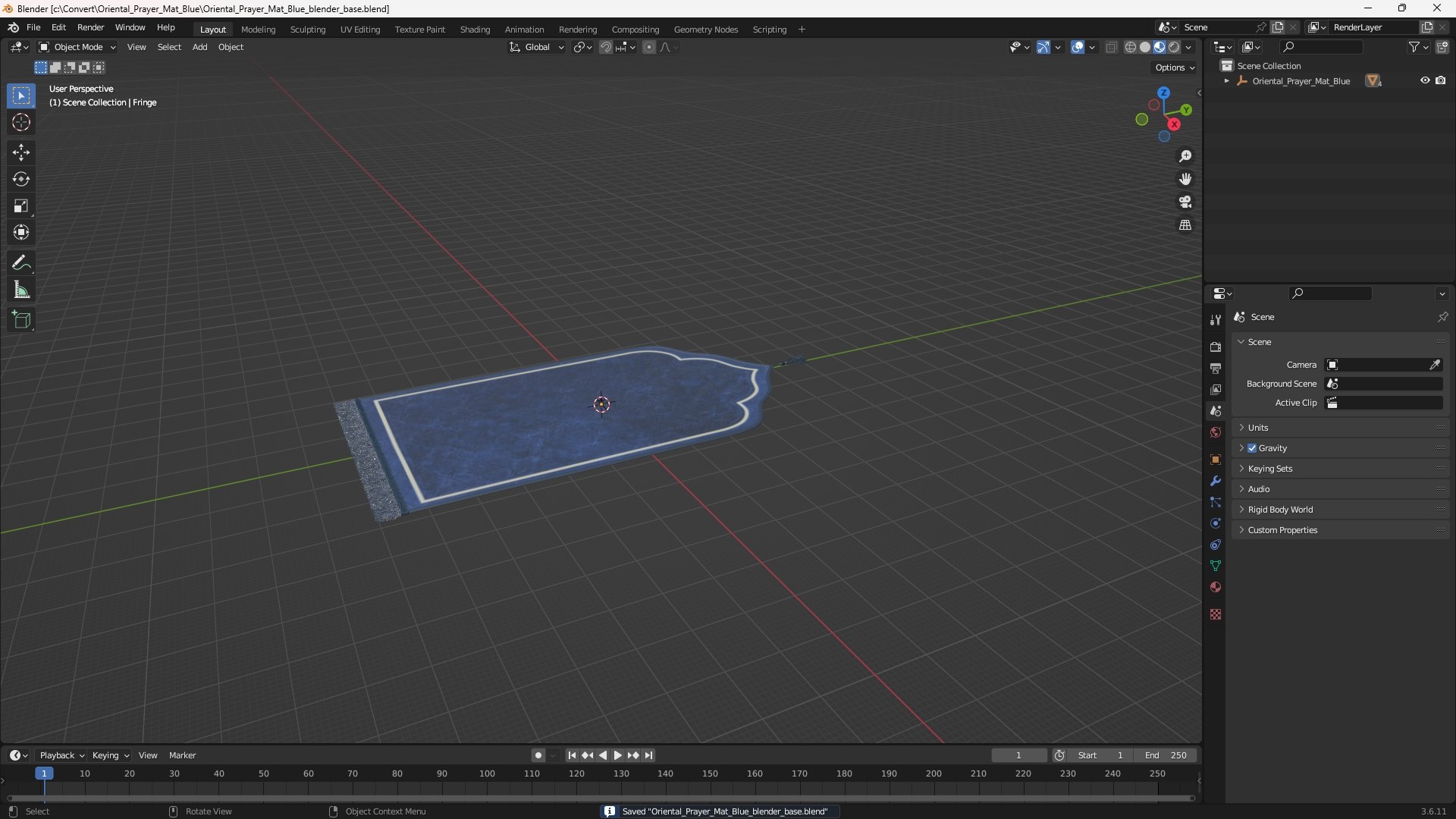The width and height of the screenshot is (1456, 819).
Task: Select the Measure tool
Action: click(x=21, y=290)
